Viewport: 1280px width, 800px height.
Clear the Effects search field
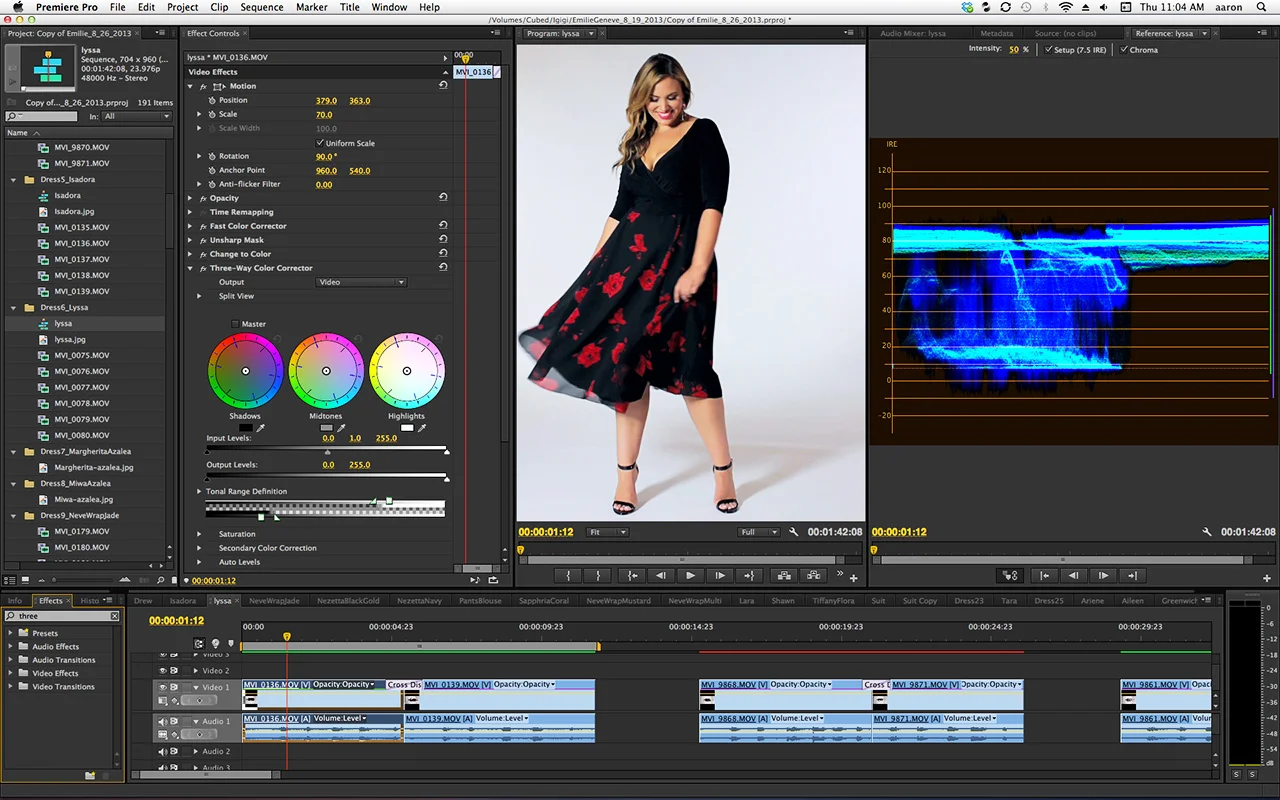114,616
